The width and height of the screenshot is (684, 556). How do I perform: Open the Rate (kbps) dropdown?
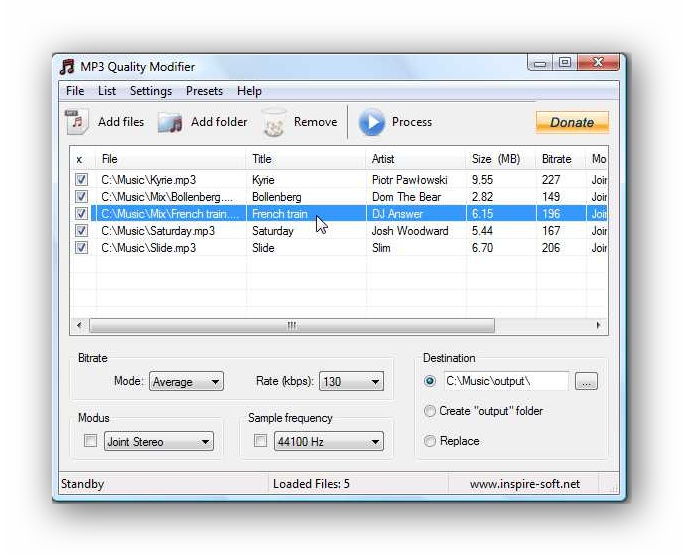pyautogui.click(x=351, y=382)
